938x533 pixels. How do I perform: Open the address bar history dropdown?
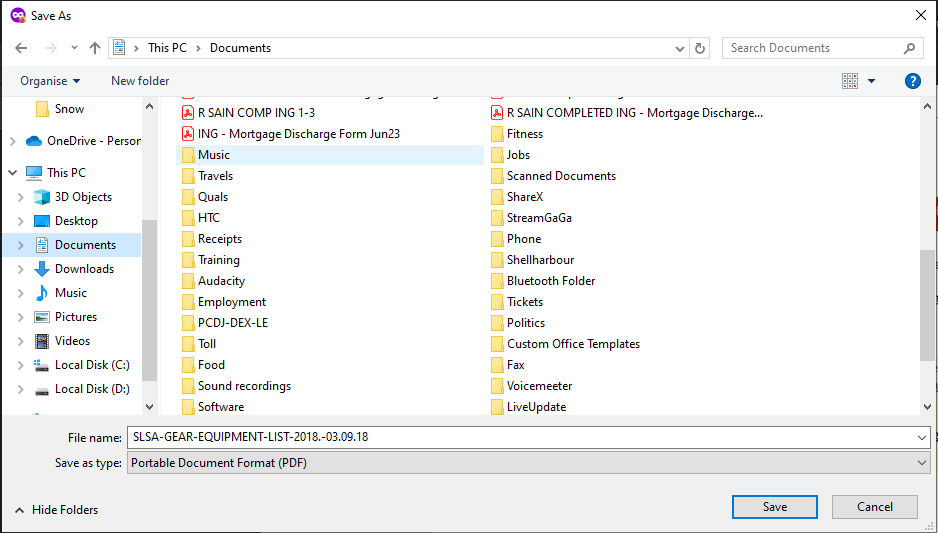[x=680, y=48]
